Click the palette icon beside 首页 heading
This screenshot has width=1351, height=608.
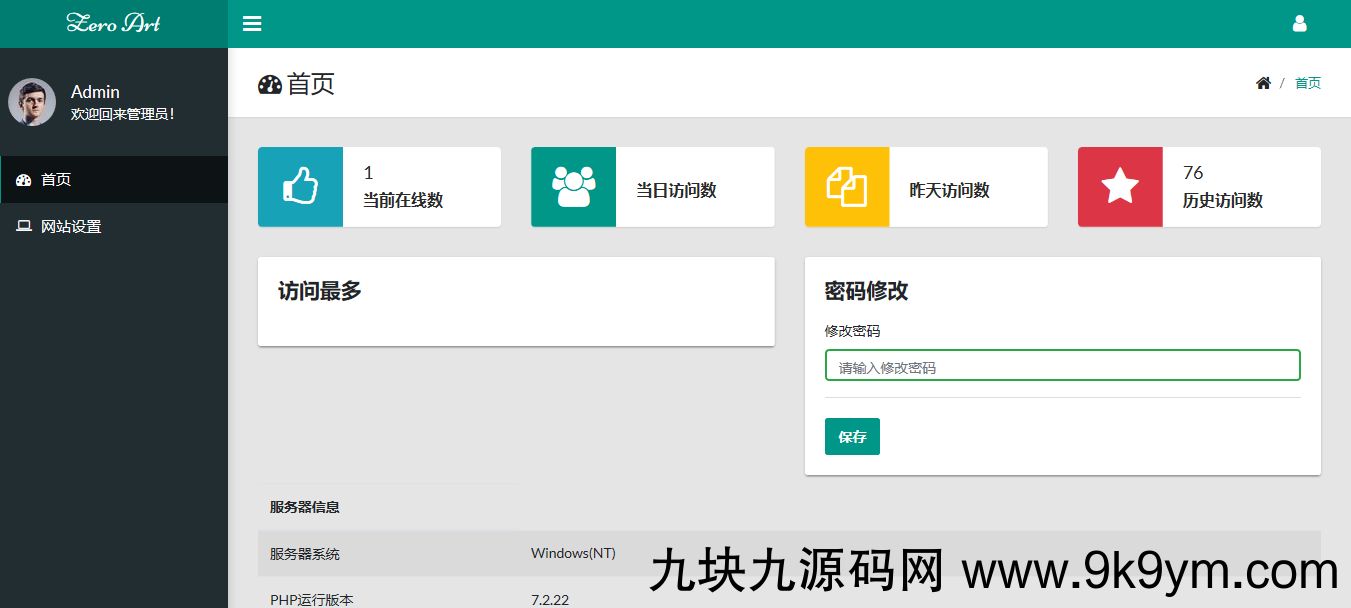pyautogui.click(x=269, y=85)
